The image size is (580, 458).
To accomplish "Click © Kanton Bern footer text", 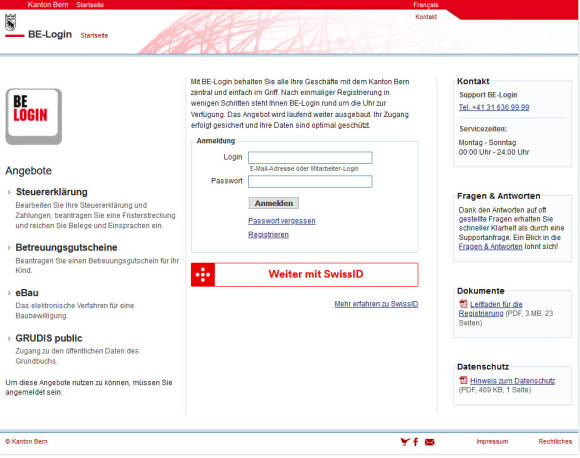I will tap(26, 441).
